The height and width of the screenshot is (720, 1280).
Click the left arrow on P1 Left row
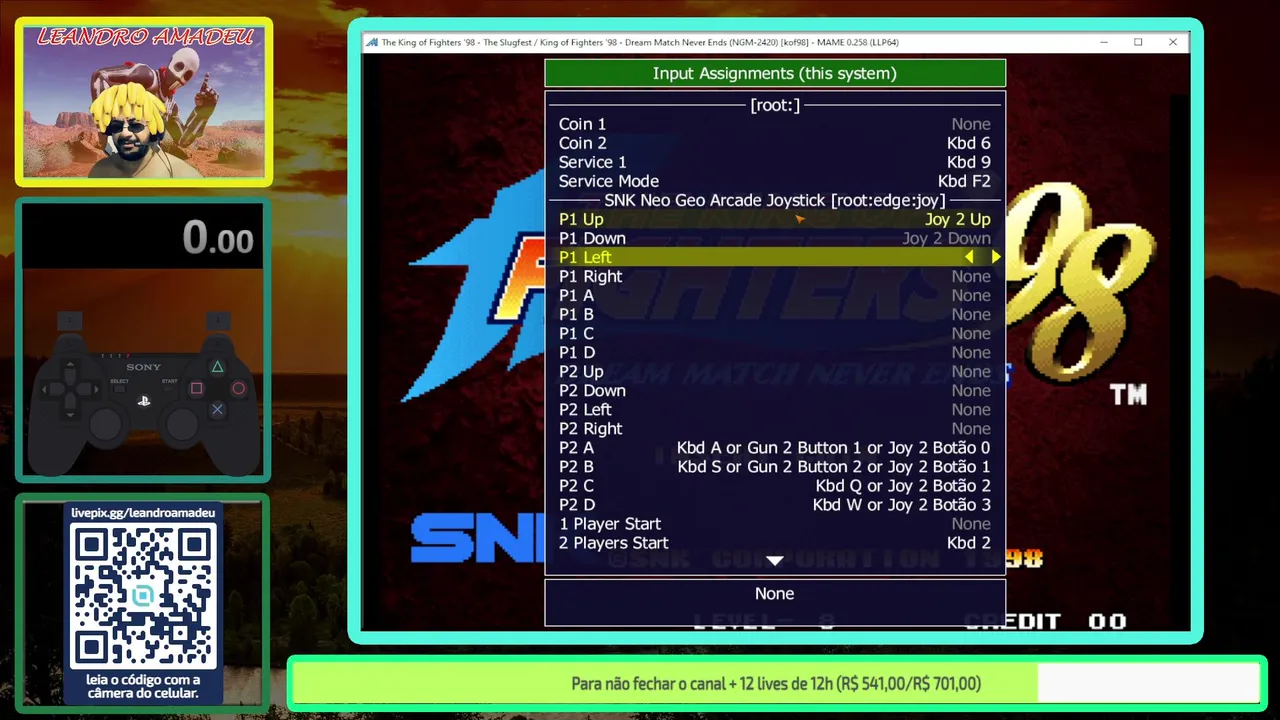tap(968, 257)
